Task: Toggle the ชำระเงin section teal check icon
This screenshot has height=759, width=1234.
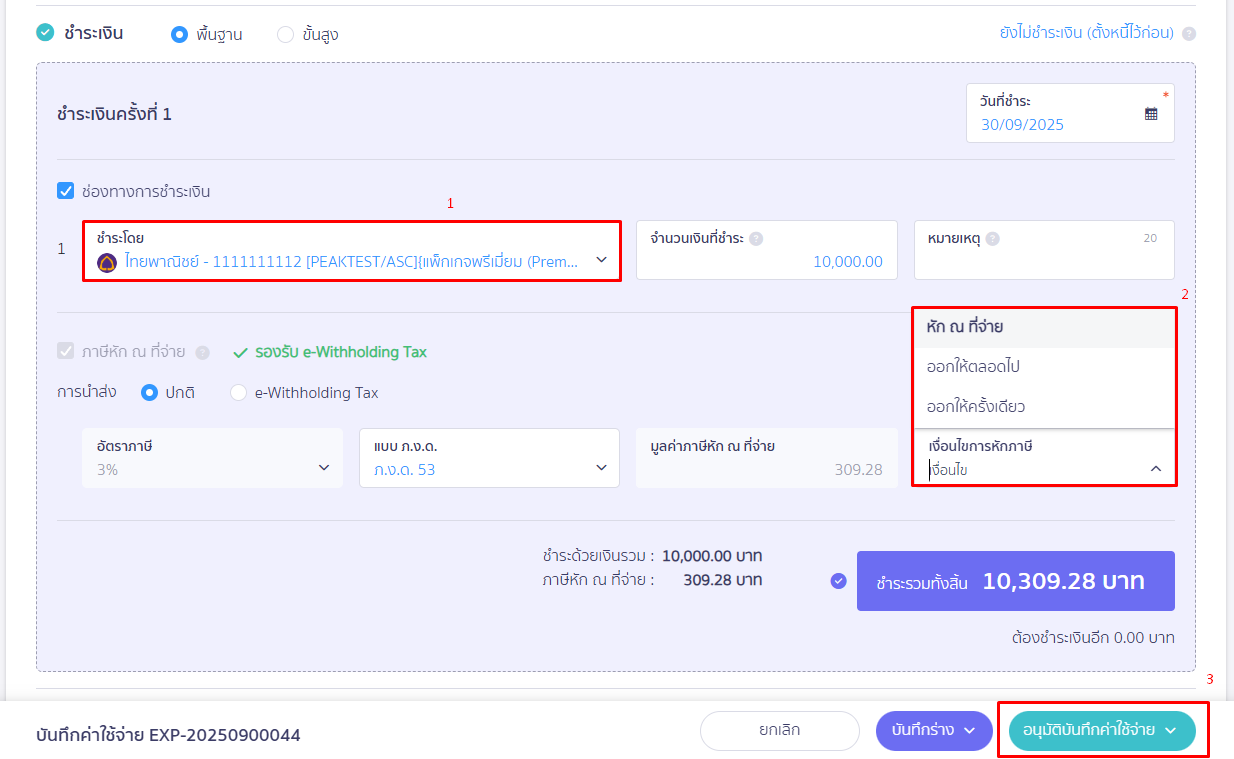Action: click(x=45, y=33)
